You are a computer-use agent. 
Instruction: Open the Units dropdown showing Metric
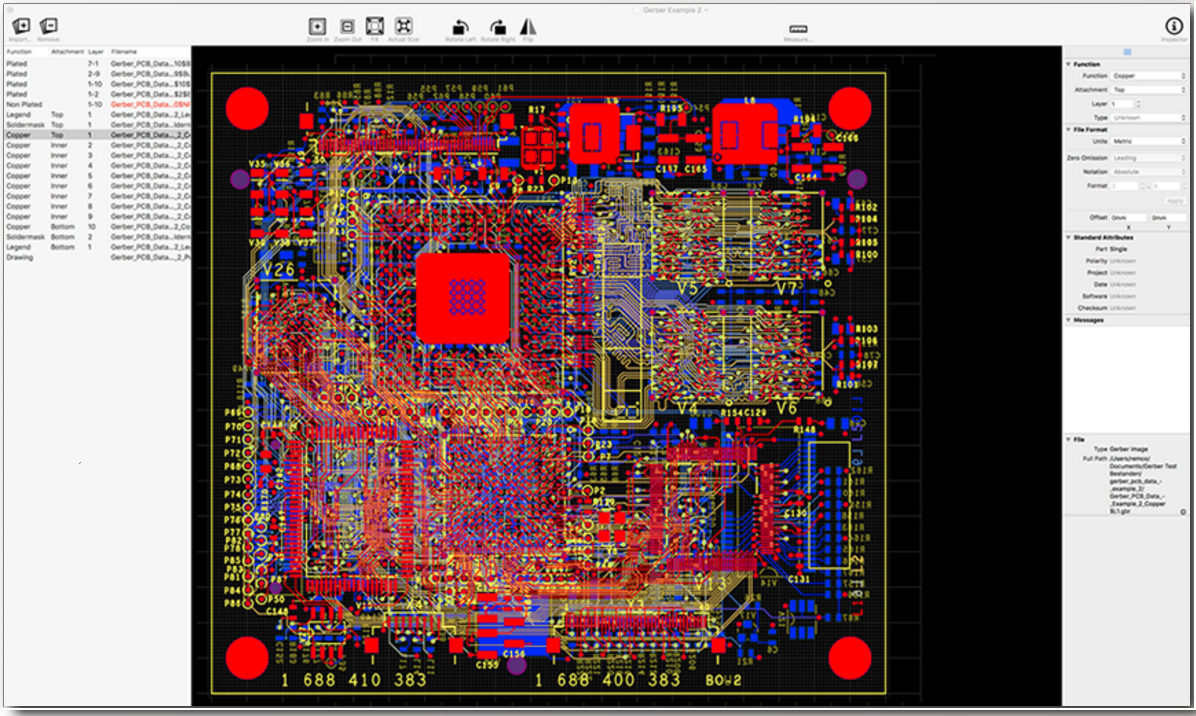pos(1149,142)
